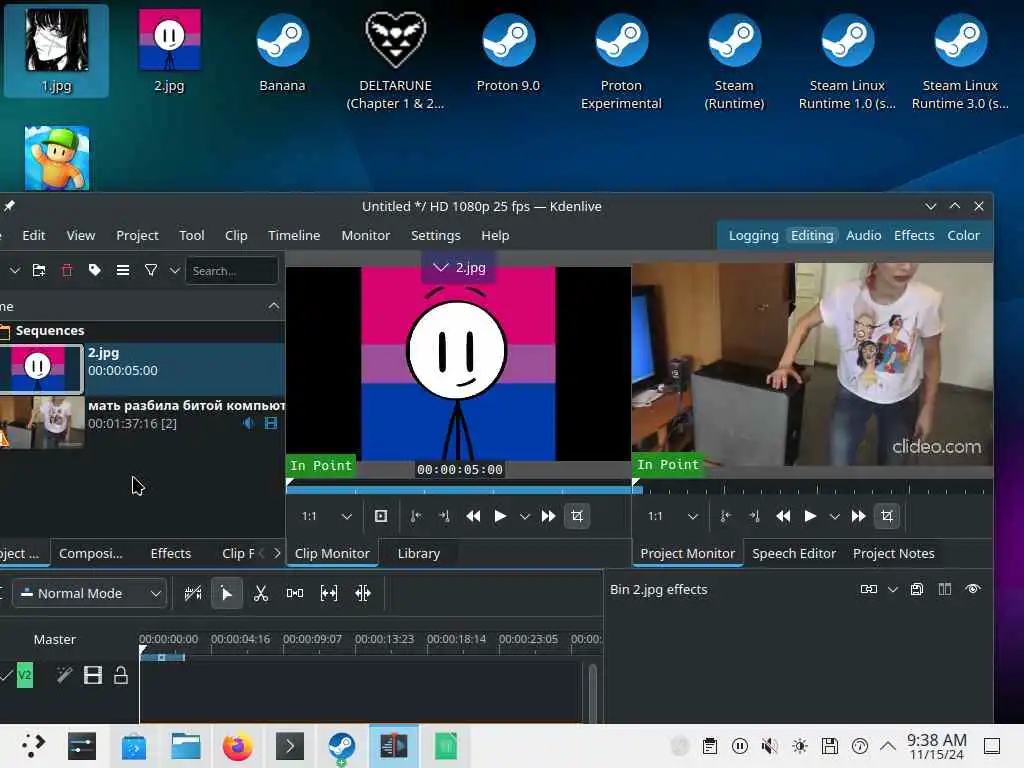Open the Timeline menu
This screenshot has height=768, width=1024.
point(294,235)
